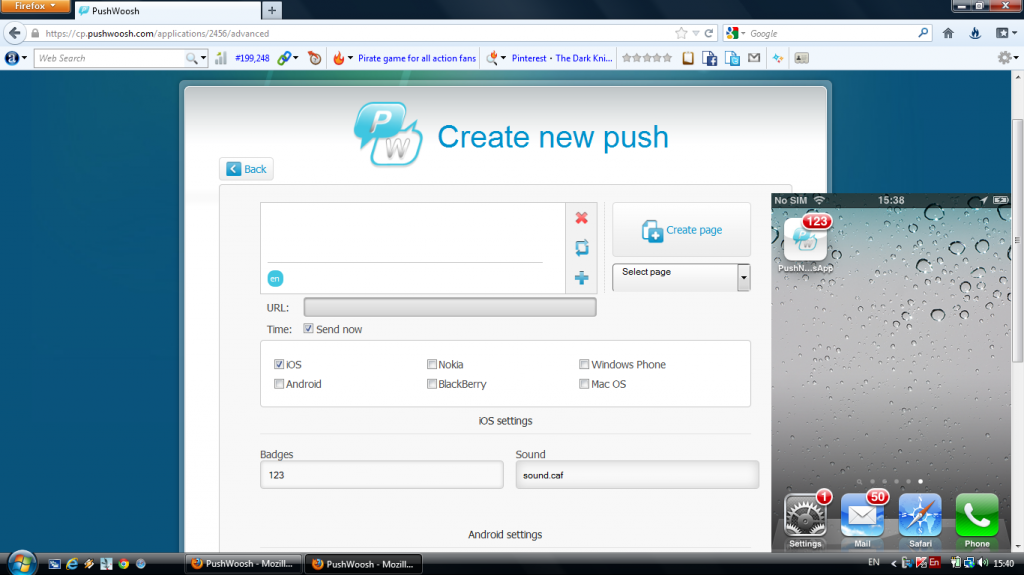Viewport: 1024px width, 575px height.
Task: Click the EN language indicator in tray
Action: (874, 563)
